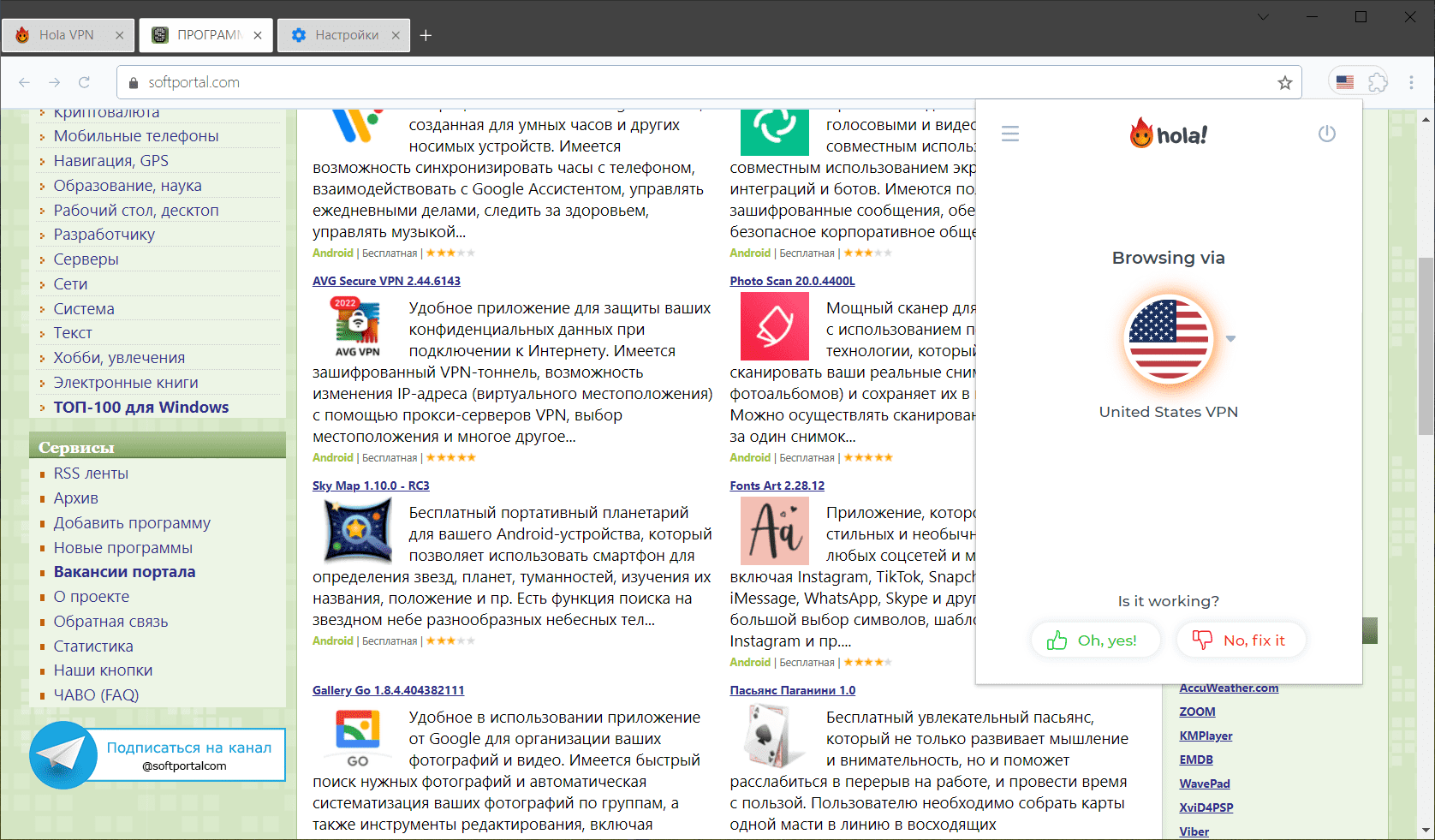Screen dimensions: 1435x840
Task: Open Статистика link
Action: [93, 646]
